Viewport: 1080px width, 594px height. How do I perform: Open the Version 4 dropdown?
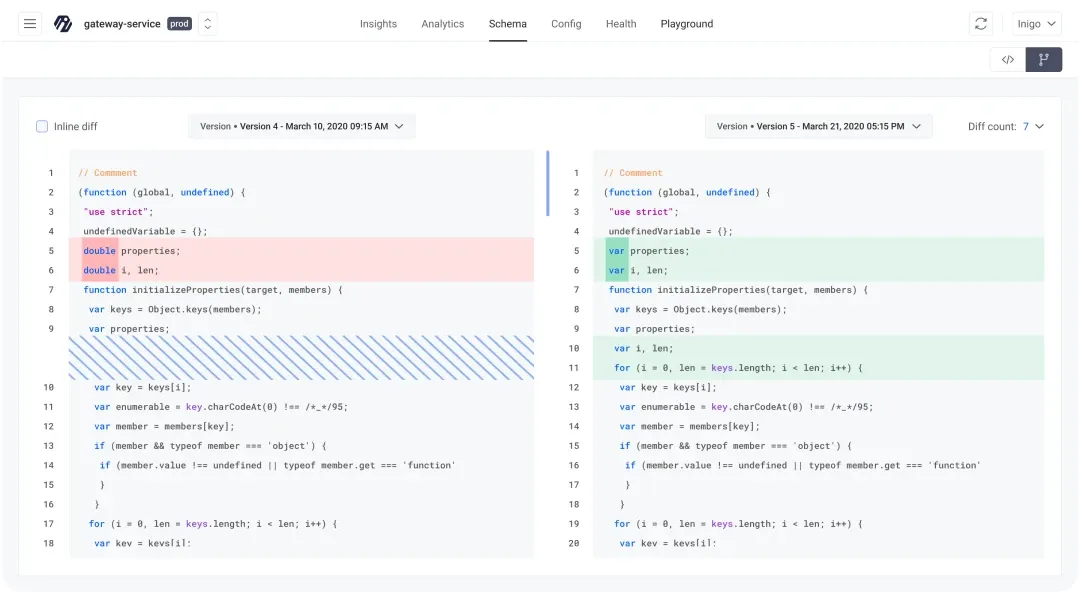(x=302, y=126)
